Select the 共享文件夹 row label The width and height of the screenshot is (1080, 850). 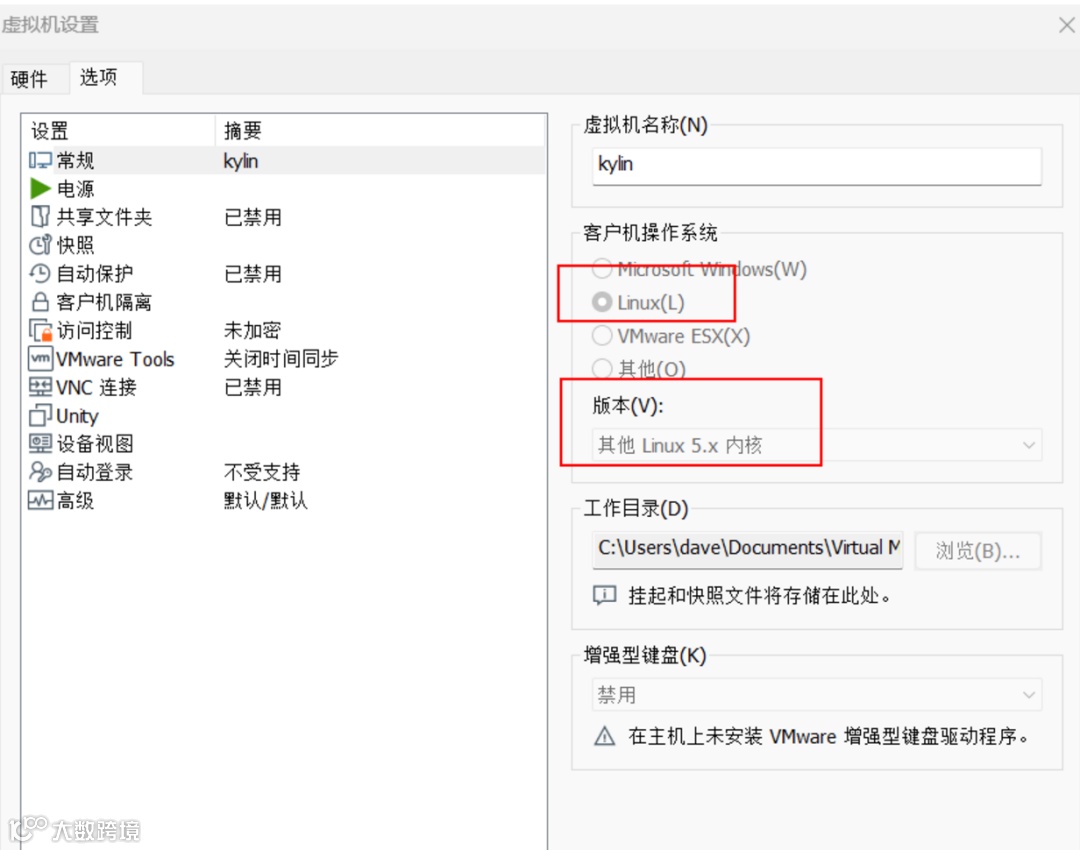click(x=104, y=217)
